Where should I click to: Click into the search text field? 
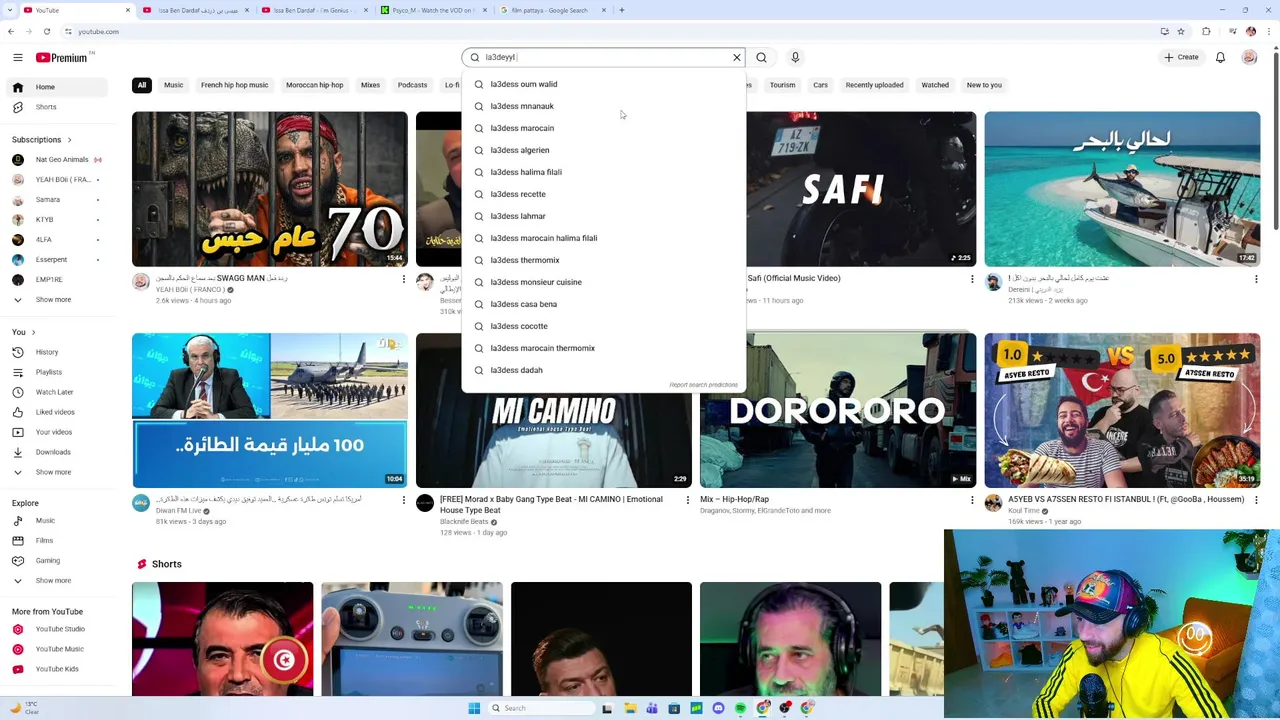tap(605, 57)
